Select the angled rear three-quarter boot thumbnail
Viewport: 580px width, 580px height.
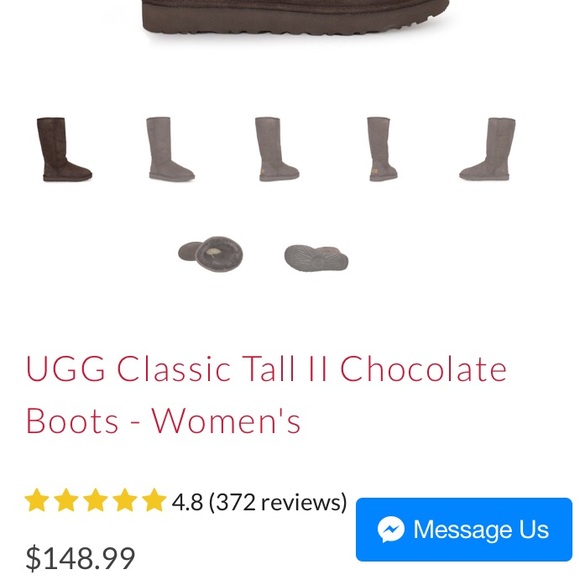[x=277, y=149]
